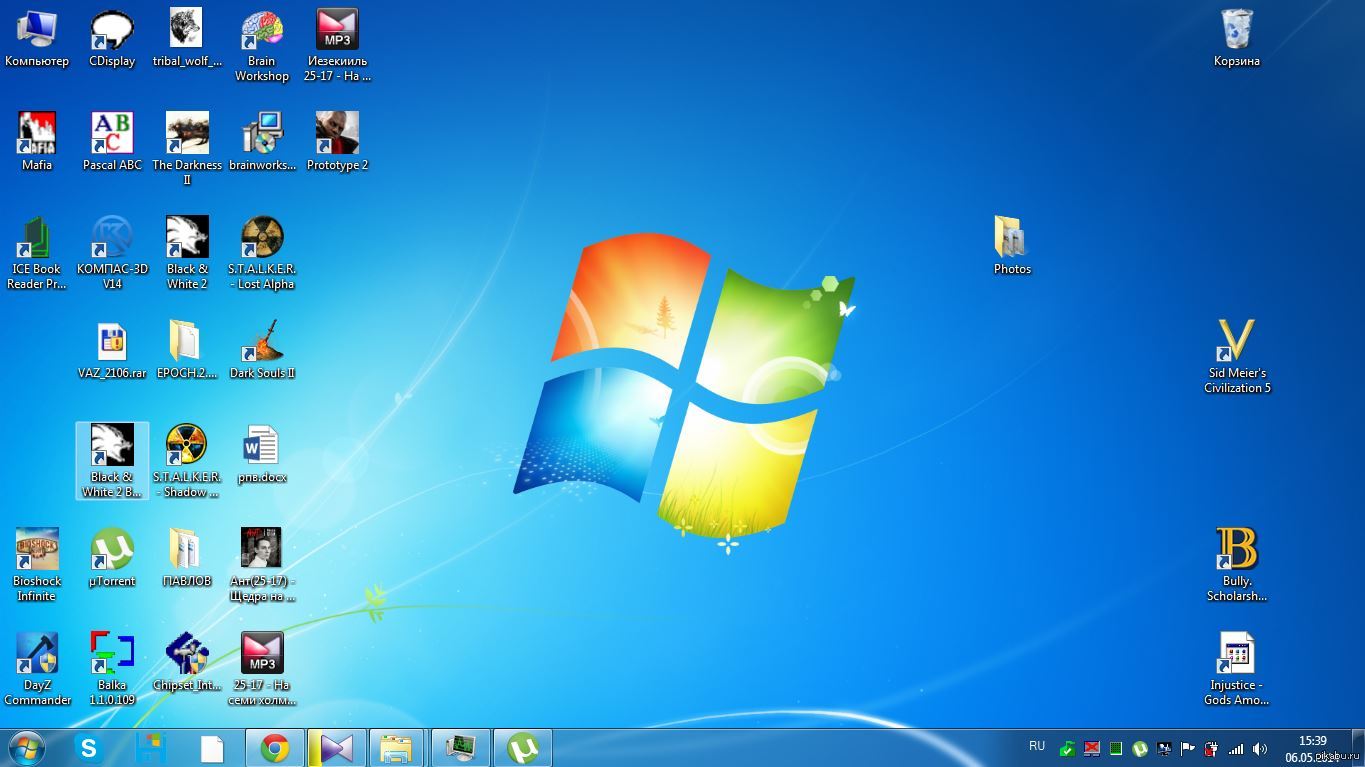
Task: Switch to Visual Studio in taskbar
Action: (x=337, y=748)
